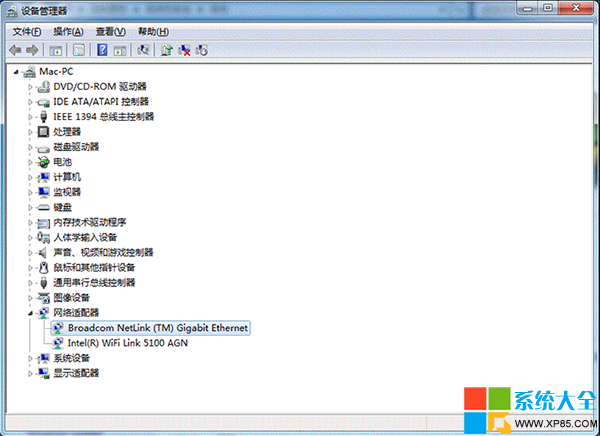Image resolution: width=600 pixels, height=436 pixels.
Task: Select the DVD/CD-ROM drive icon
Action: [x=44, y=87]
